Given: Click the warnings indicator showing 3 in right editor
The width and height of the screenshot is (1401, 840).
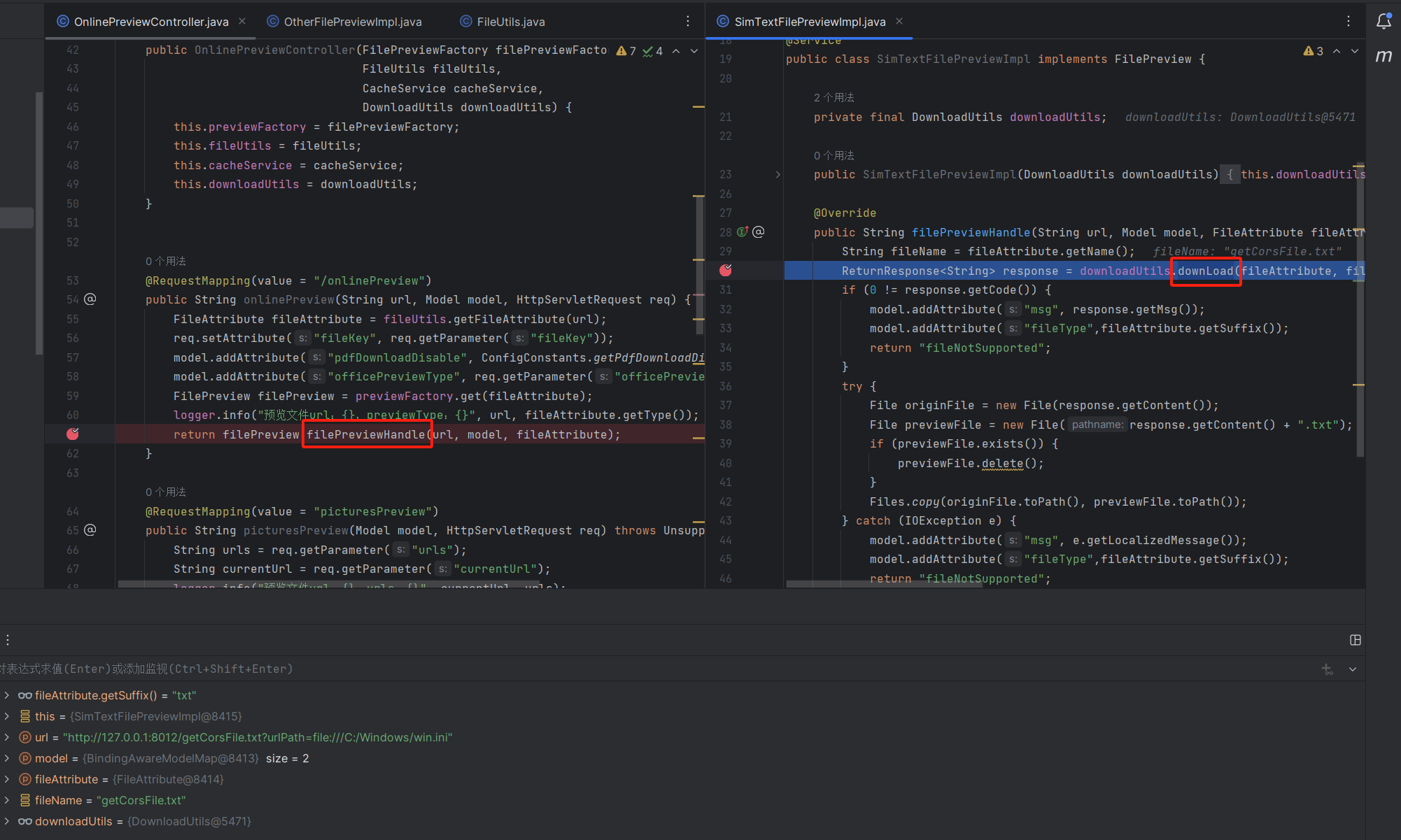Looking at the screenshot, I should coord(1314,51).
